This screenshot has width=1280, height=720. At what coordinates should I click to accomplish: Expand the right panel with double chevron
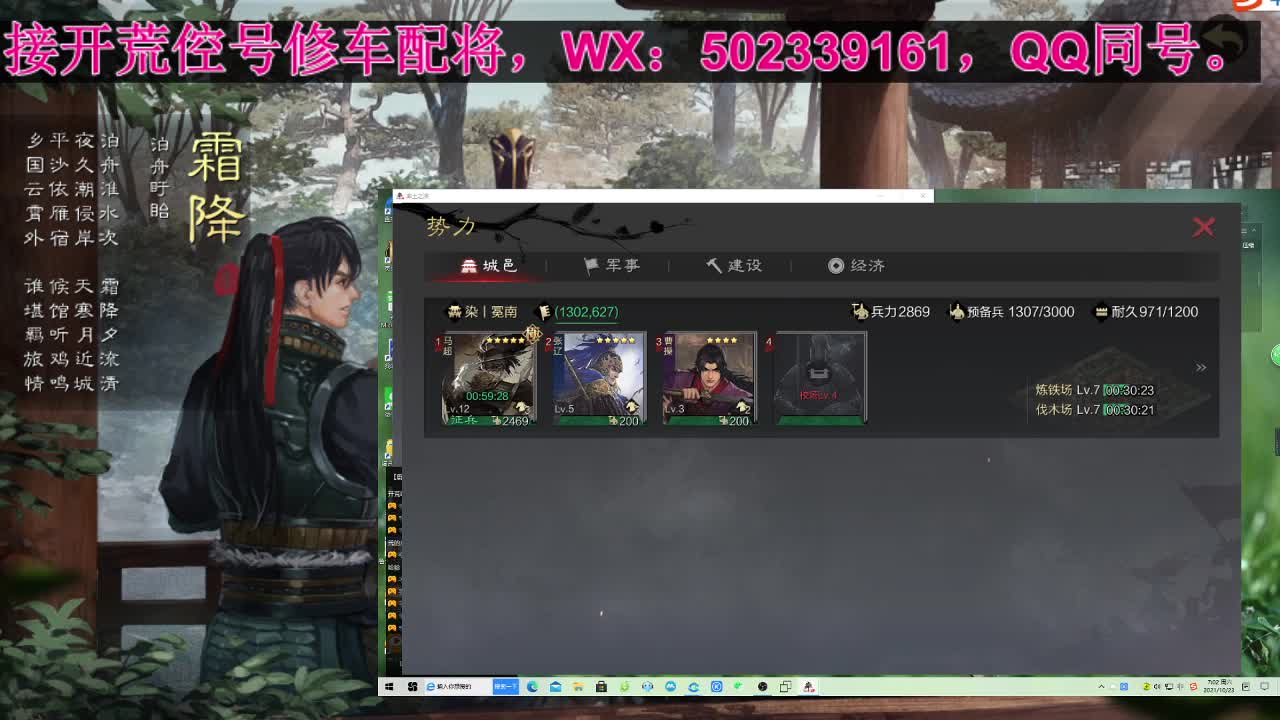1202,367
